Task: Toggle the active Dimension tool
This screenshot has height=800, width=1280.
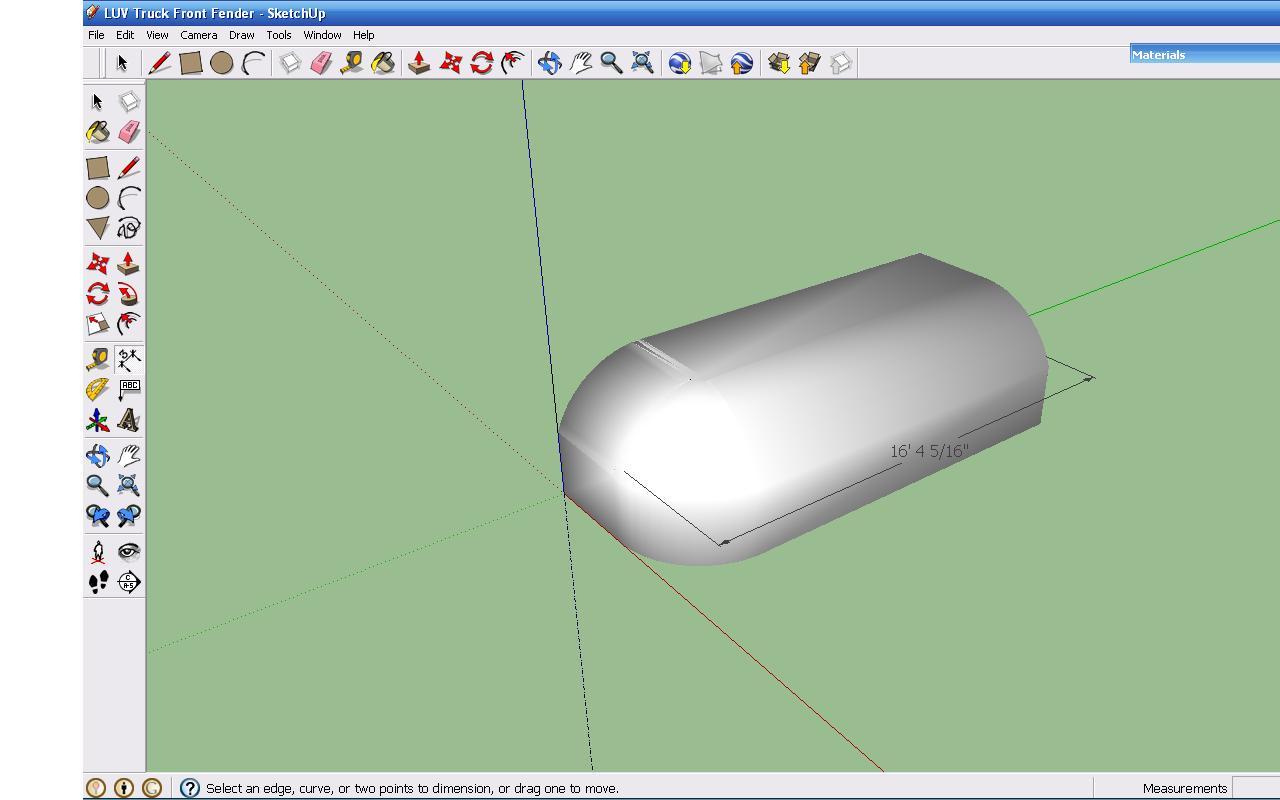Action: click(x=129, y=358)
